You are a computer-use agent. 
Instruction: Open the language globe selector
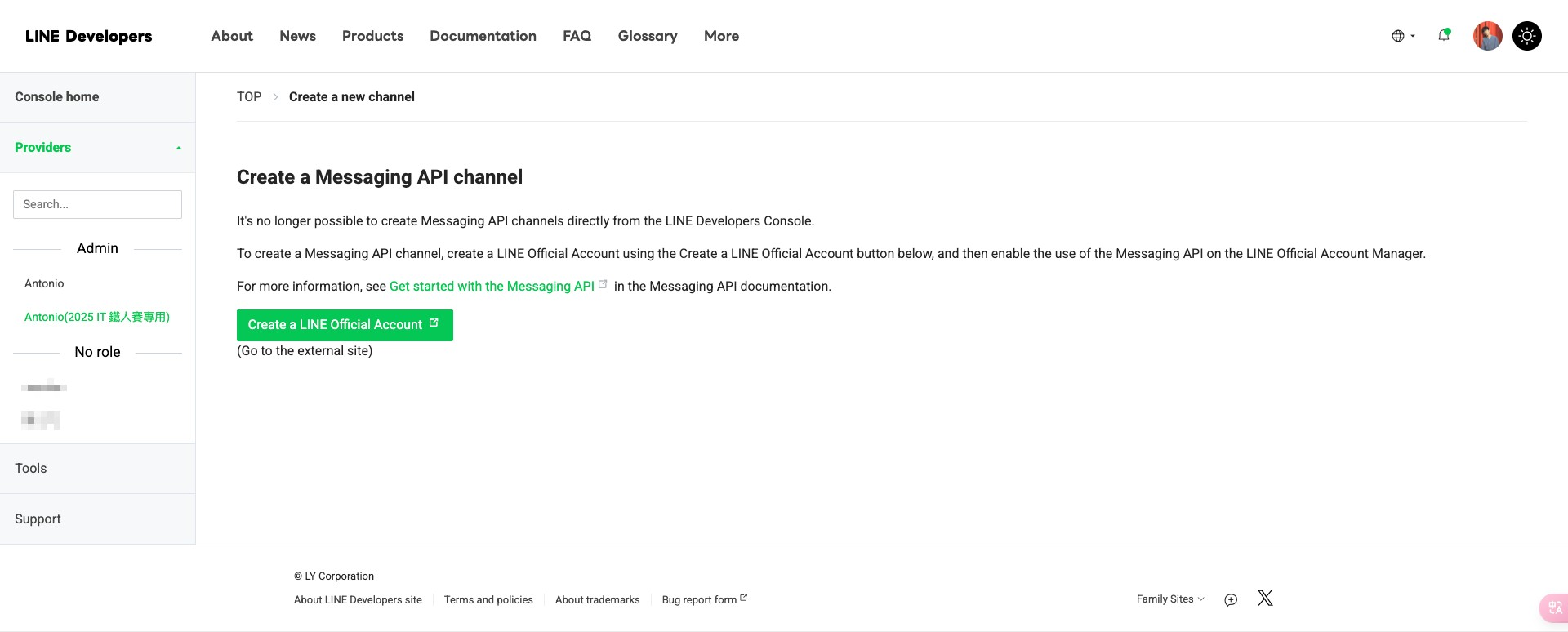click(x=1403, y=36)
